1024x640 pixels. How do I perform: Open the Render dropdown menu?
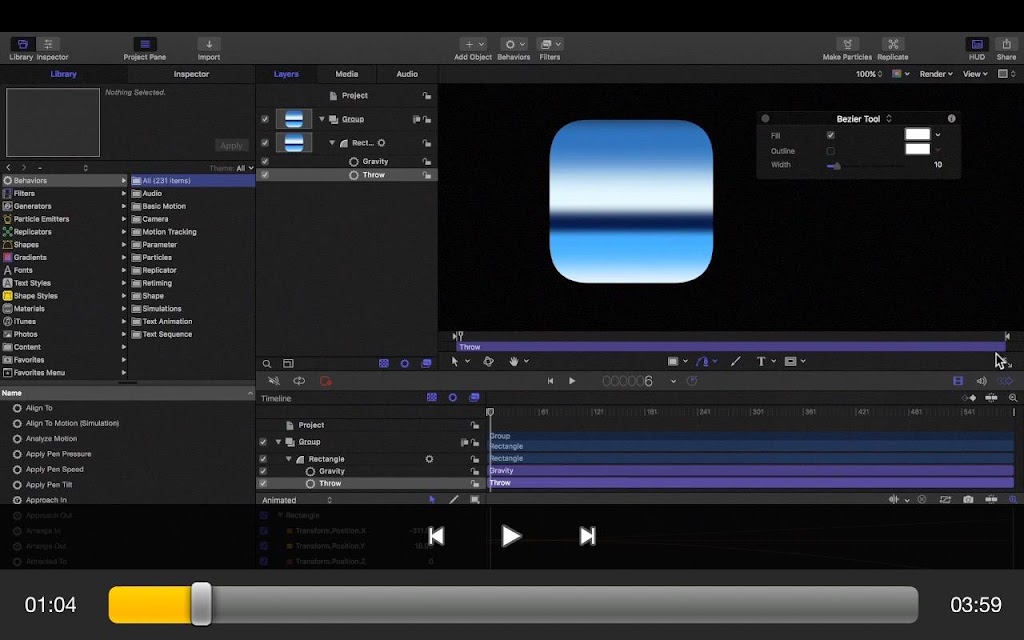click(x=936, y=74)
